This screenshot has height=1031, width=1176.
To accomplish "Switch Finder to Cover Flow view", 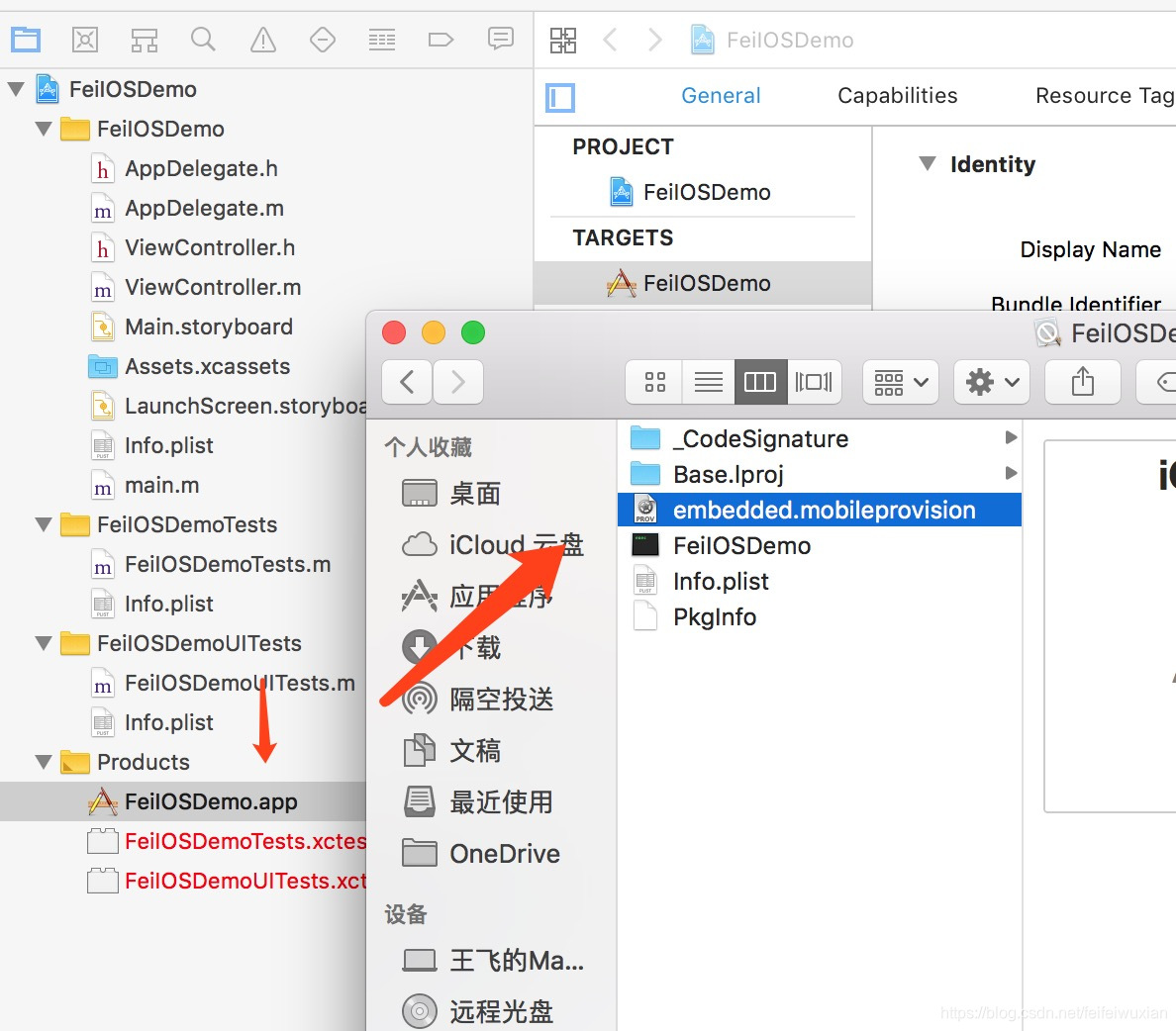I will pos(814,382).
